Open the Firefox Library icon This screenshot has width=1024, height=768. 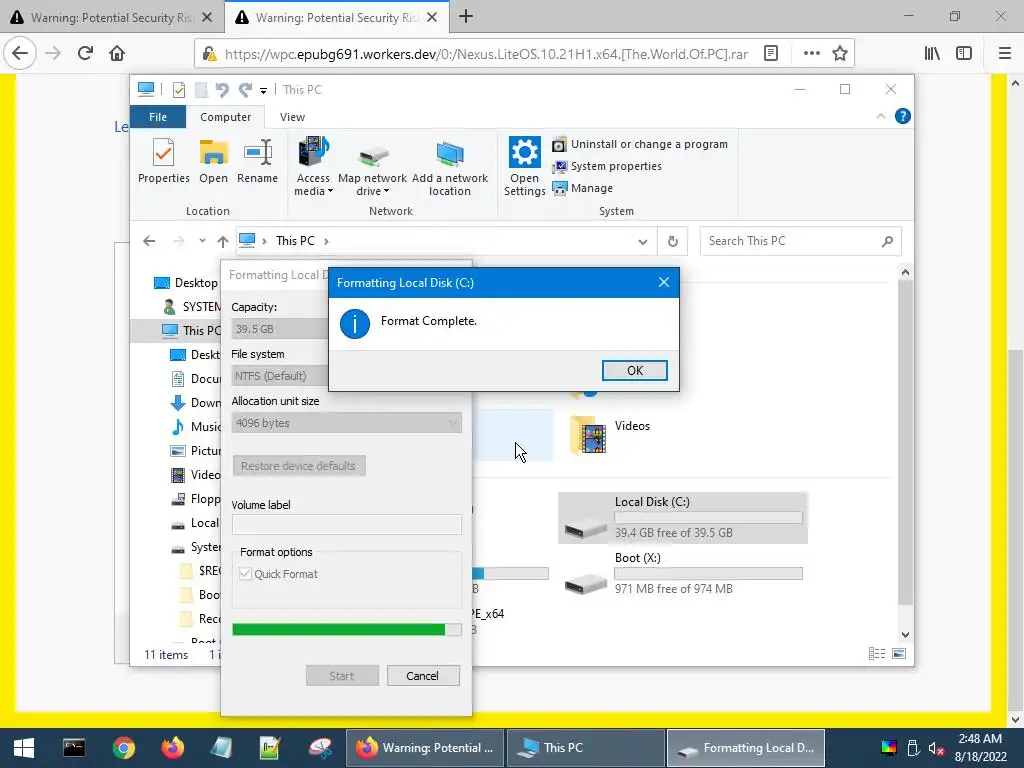932,53
